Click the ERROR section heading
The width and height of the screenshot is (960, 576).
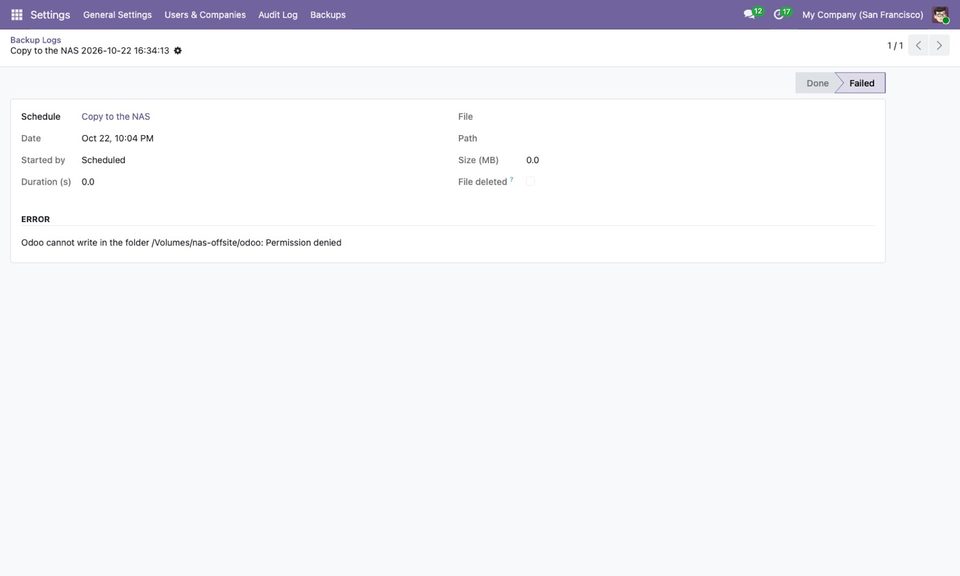(x=36, y=219)
